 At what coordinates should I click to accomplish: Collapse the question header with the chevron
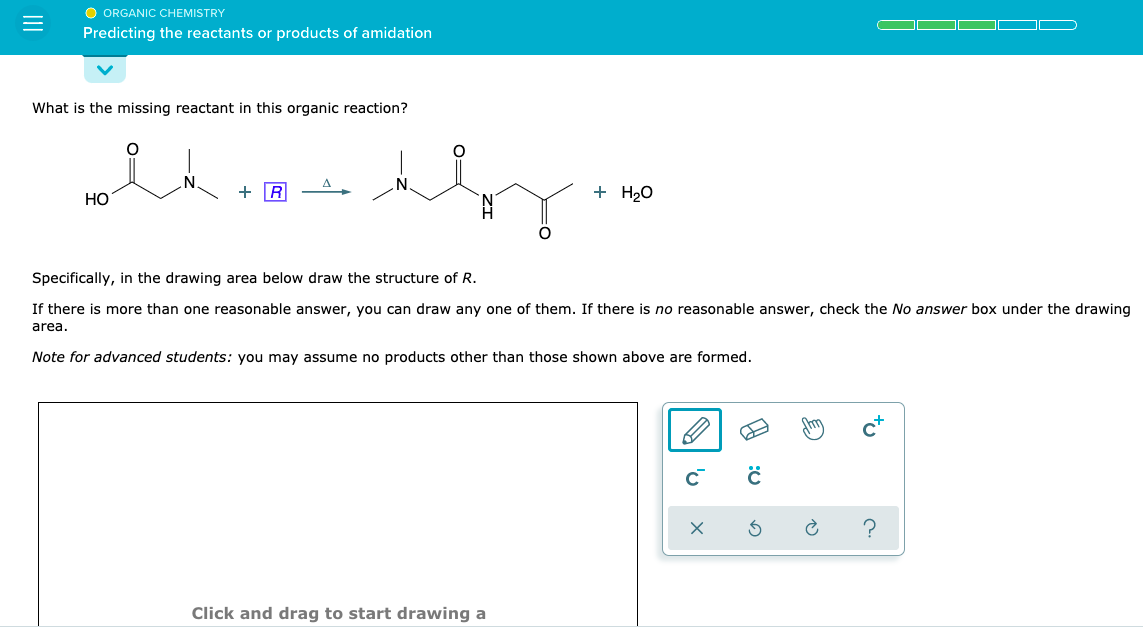[105, 70]
